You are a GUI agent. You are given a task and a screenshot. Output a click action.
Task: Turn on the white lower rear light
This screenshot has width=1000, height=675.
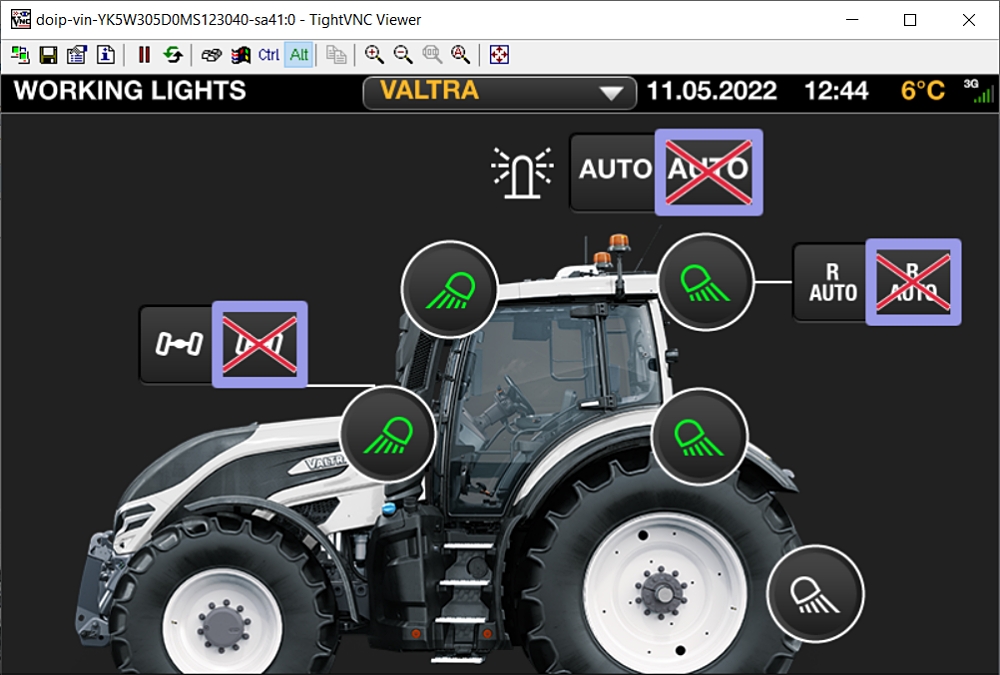815,594
